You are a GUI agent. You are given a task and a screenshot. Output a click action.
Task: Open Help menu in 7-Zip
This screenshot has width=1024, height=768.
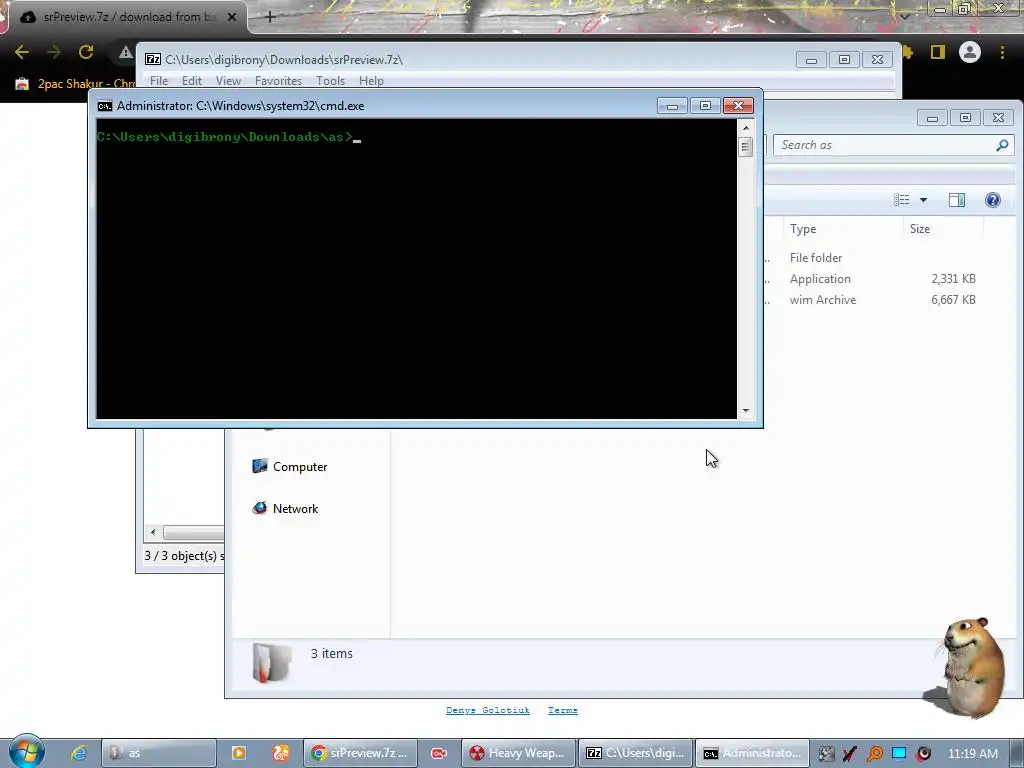(x=371, y=80)
